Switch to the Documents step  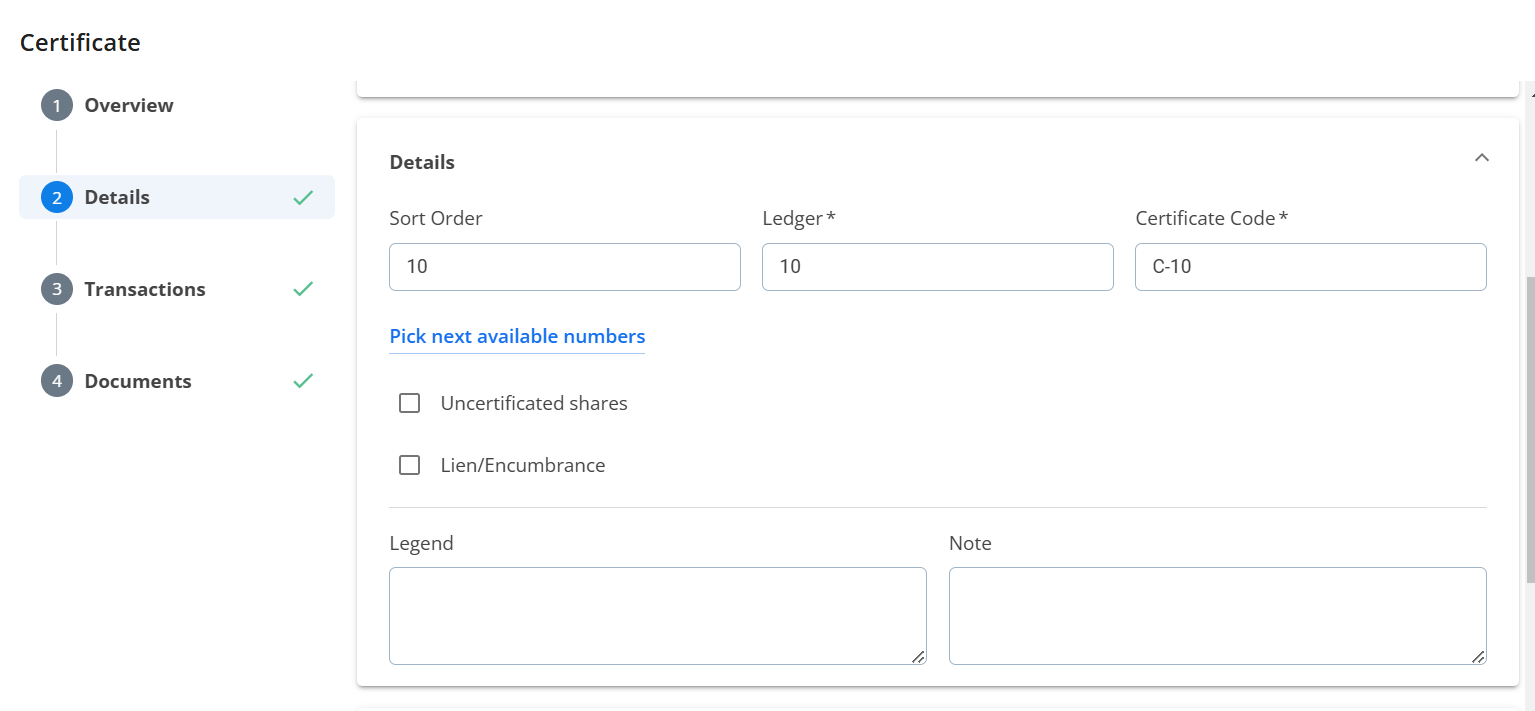click(x=138, y=382)
